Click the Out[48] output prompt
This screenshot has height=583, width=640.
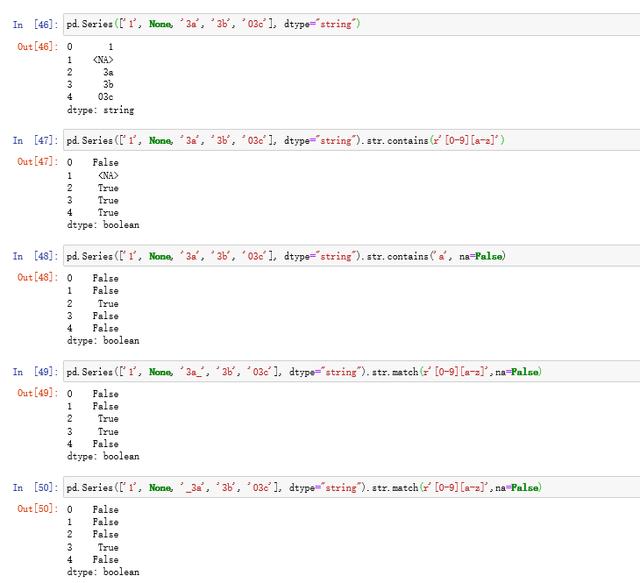click(x=38, y=278)
